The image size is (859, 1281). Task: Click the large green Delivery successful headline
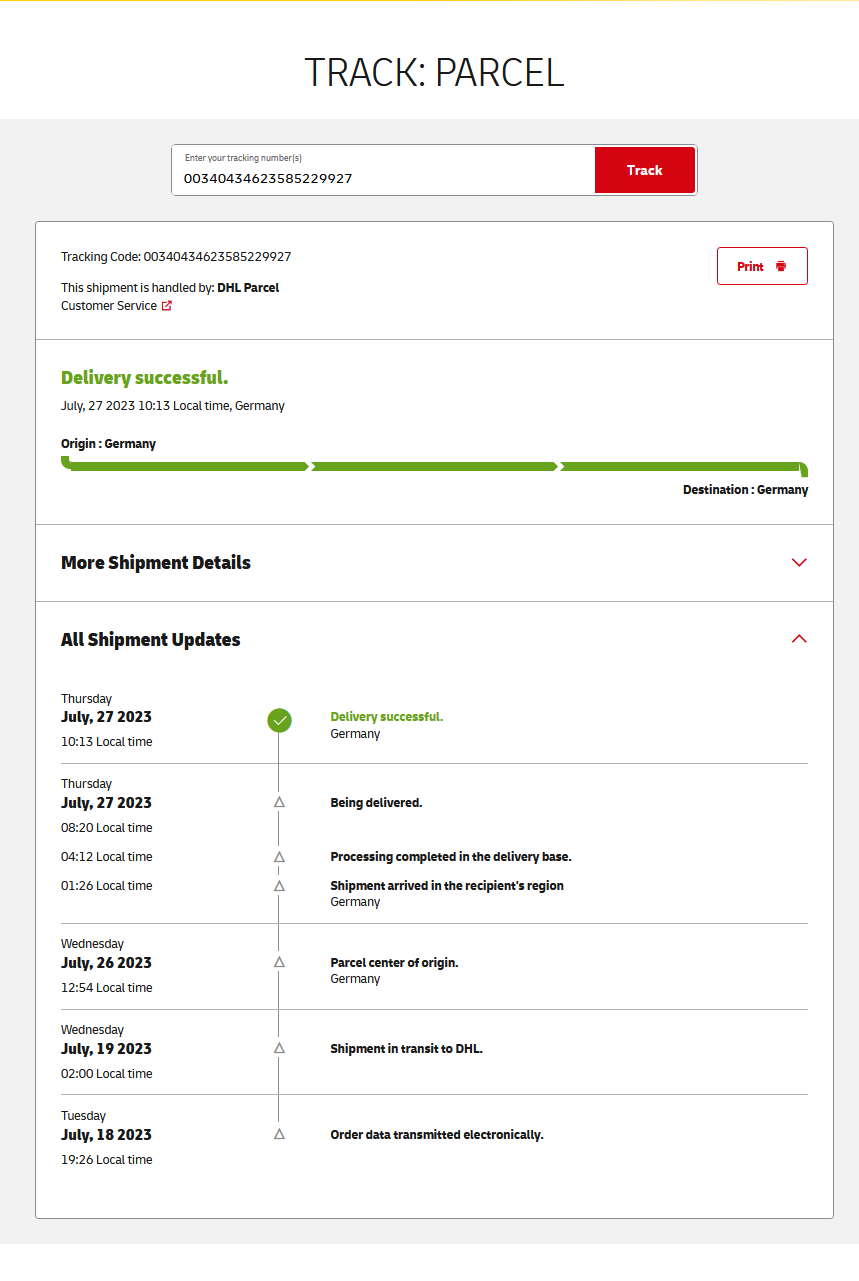pyautogui.click(x=145, y=378)
